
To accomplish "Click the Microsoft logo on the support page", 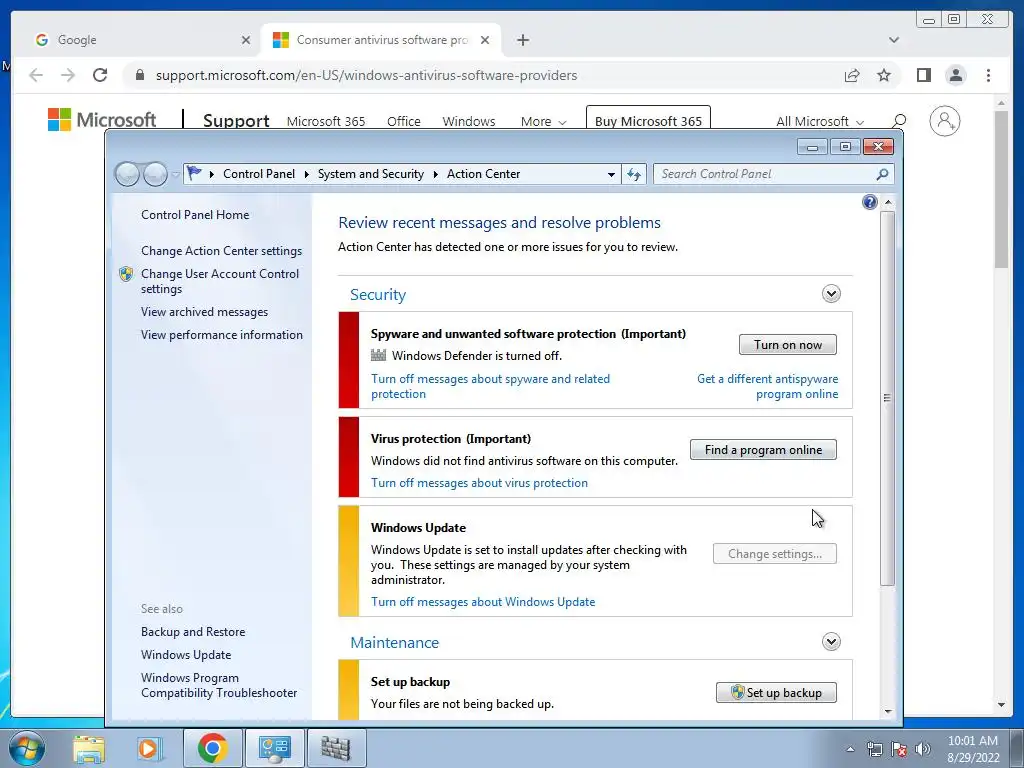I will click(102, 120).
